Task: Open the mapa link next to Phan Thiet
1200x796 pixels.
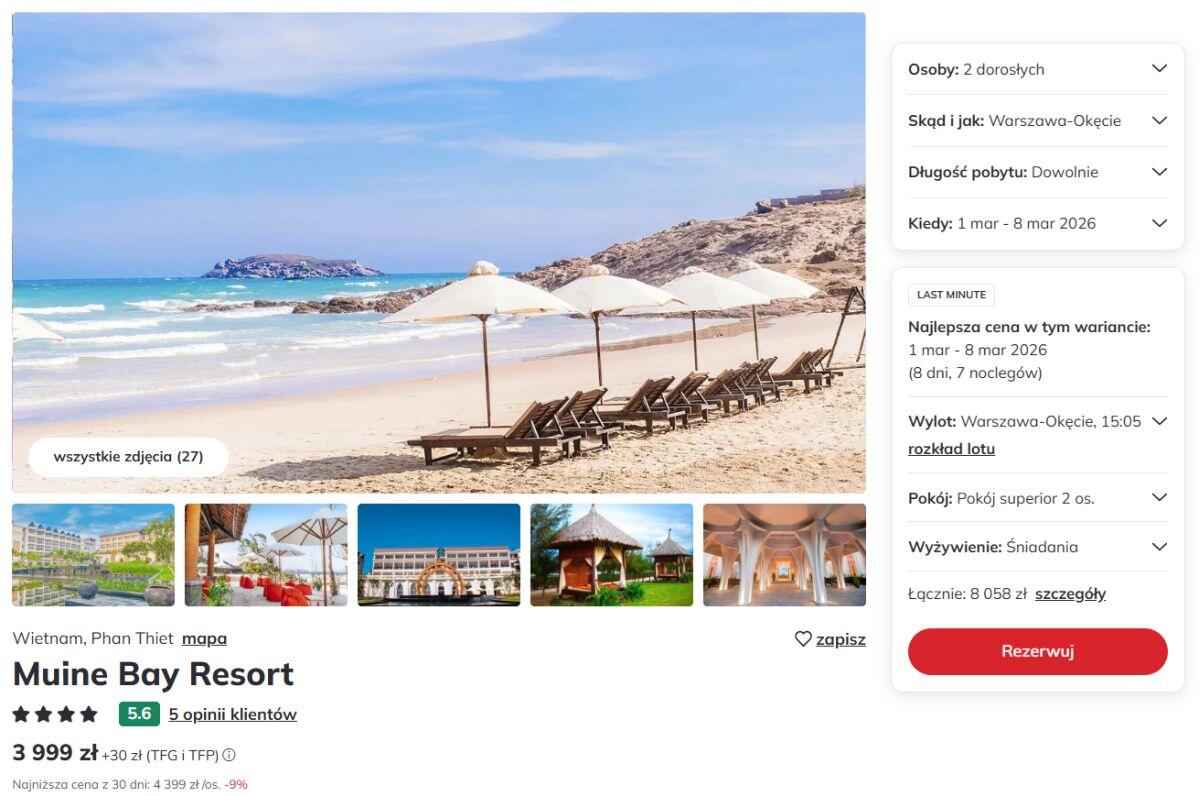Action: [204, 638]
